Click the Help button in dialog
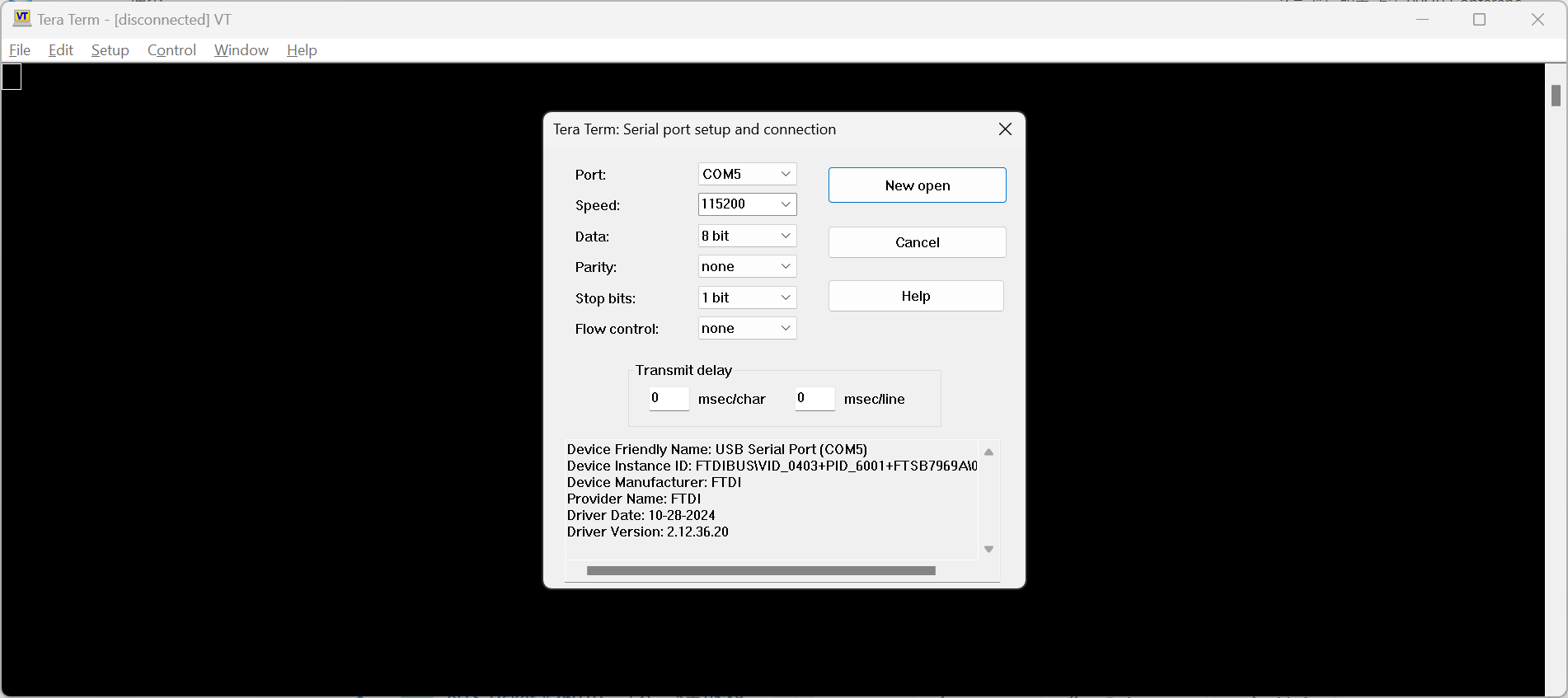The height and width of the screenshot is (698, 1568). (916, 296)
